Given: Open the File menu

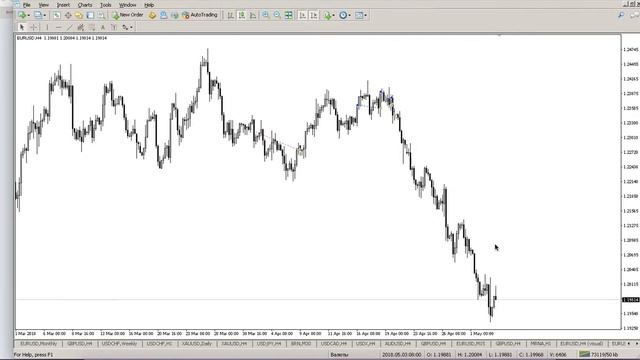Looking at the screenshot, I should coord(27,5).
